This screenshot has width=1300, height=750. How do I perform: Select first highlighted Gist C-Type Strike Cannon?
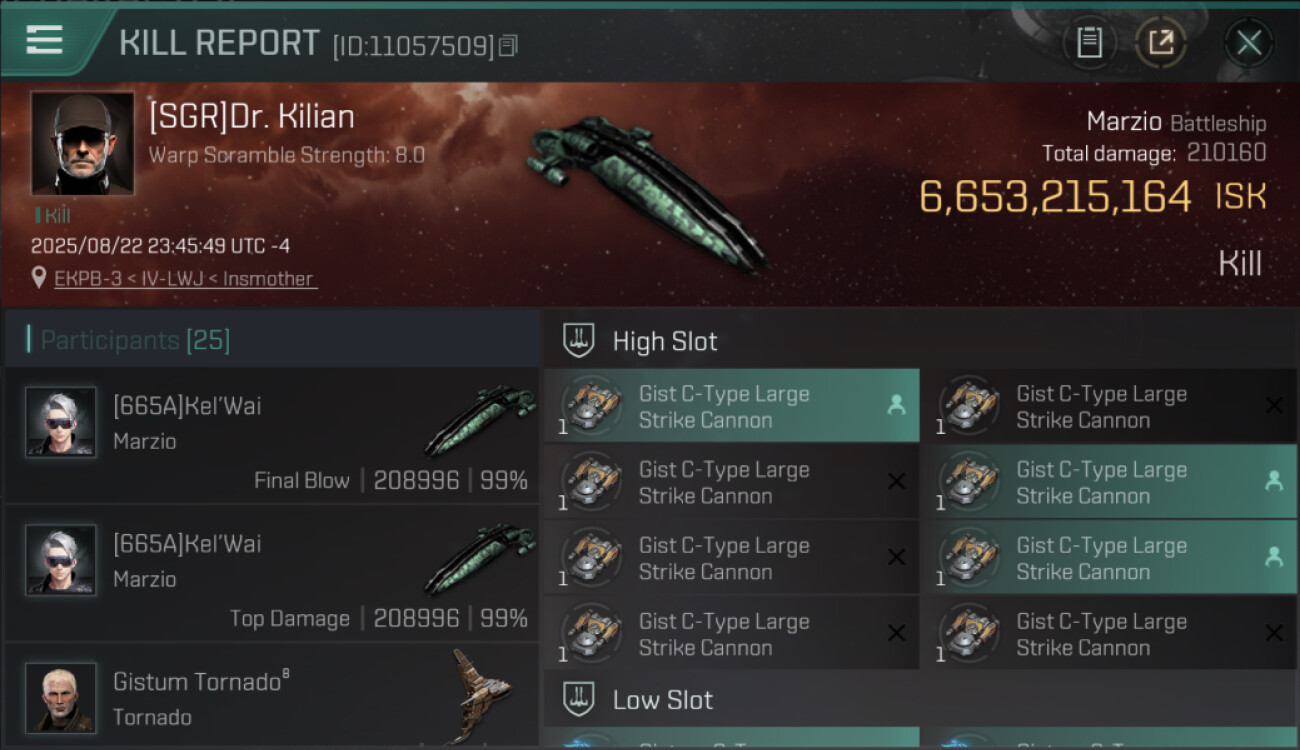pyautogui.click(x=730, y=406)
